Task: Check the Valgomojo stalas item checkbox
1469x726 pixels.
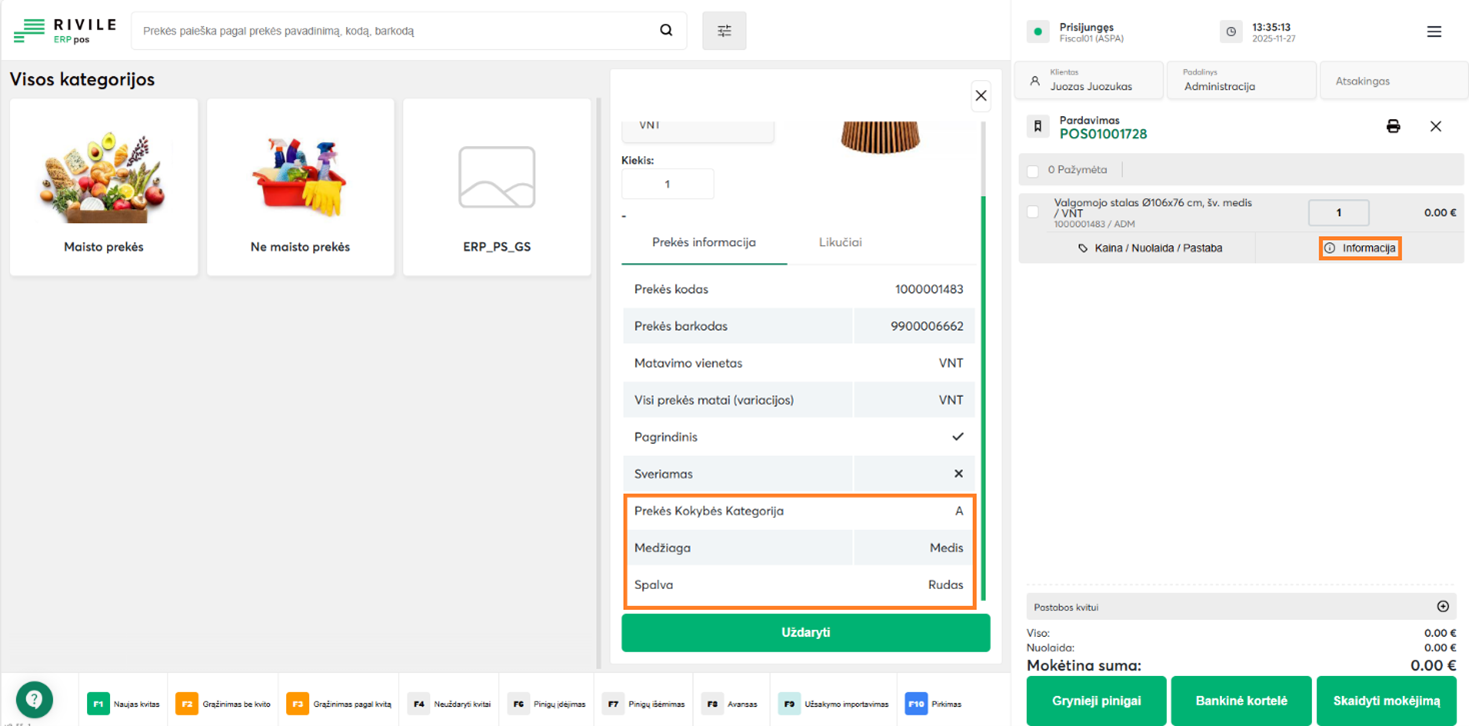Action: [x=1033, y=212]
